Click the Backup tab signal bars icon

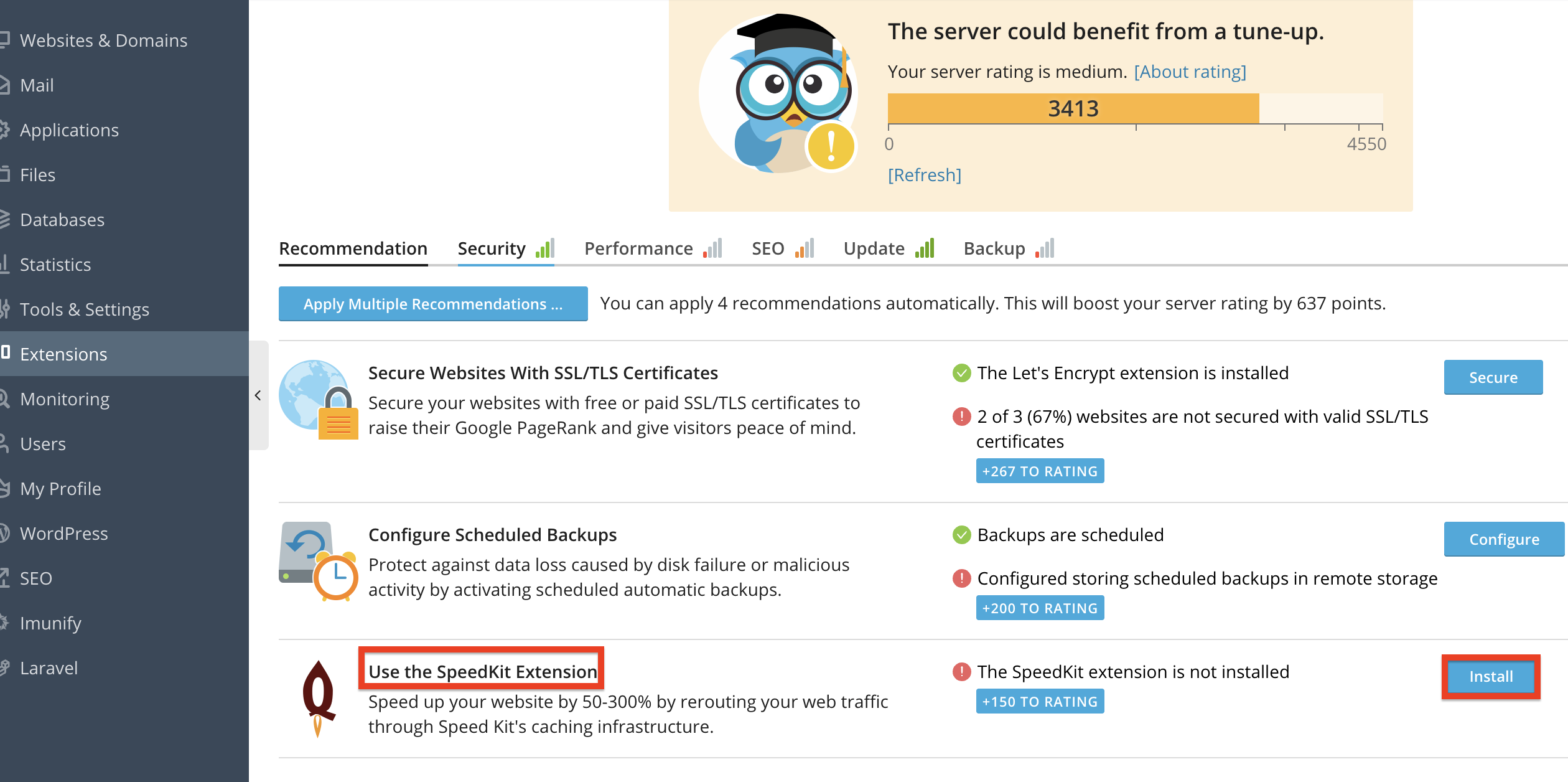point(1045,248)
